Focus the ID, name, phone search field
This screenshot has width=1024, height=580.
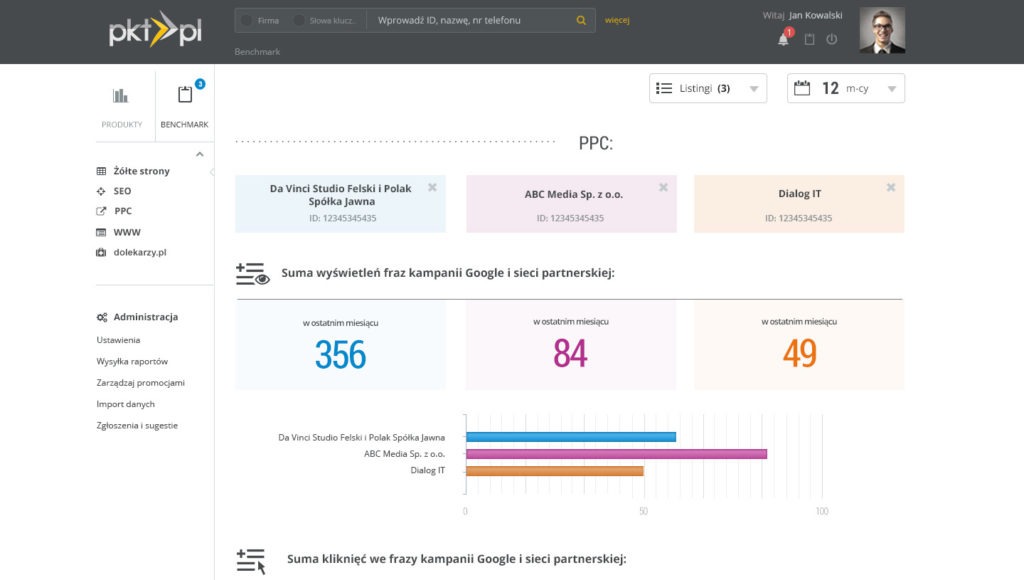[x=470, y=20]
